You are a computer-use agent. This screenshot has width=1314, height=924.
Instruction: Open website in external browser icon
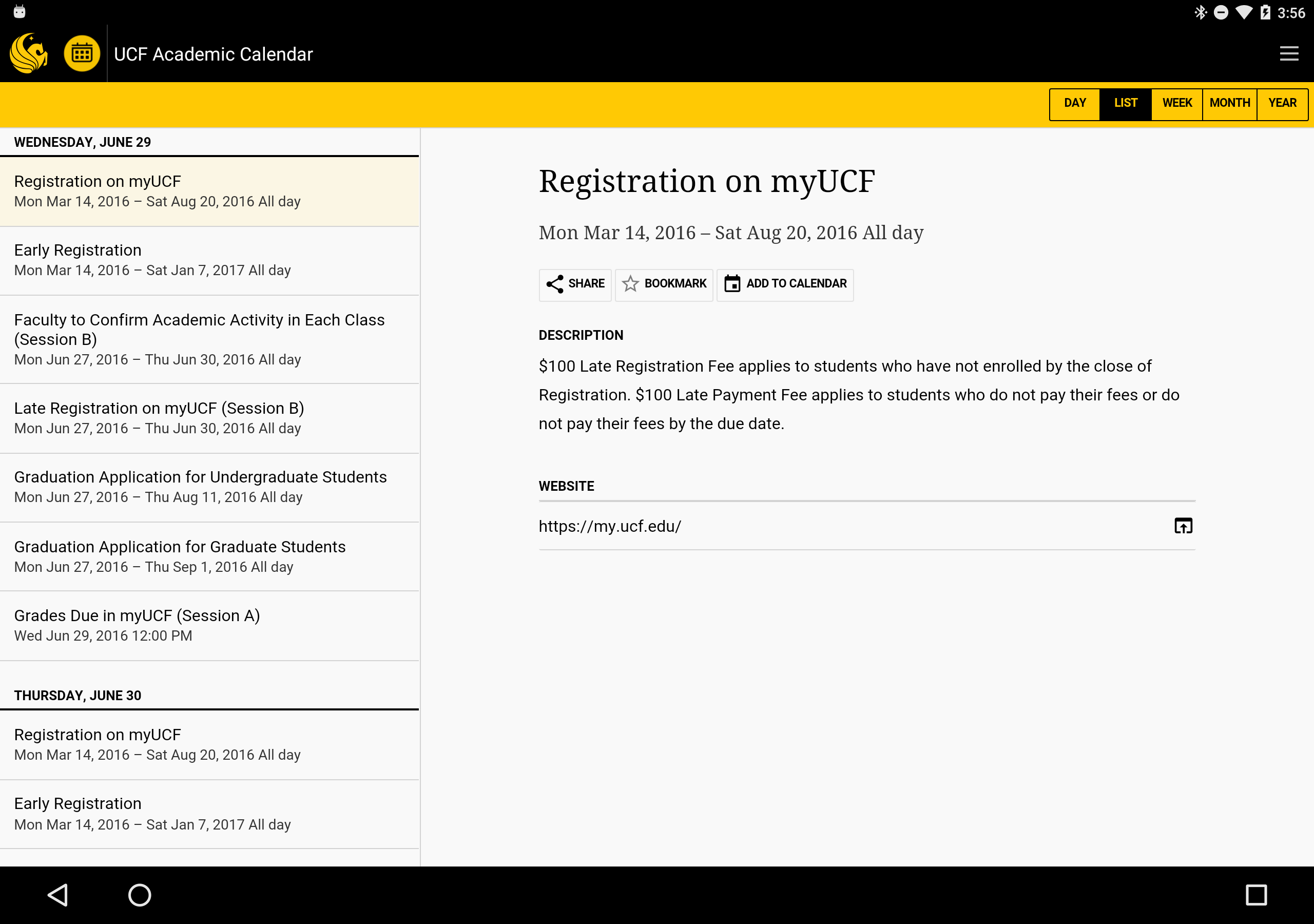pyautogui.click(x=1183, y=526)
